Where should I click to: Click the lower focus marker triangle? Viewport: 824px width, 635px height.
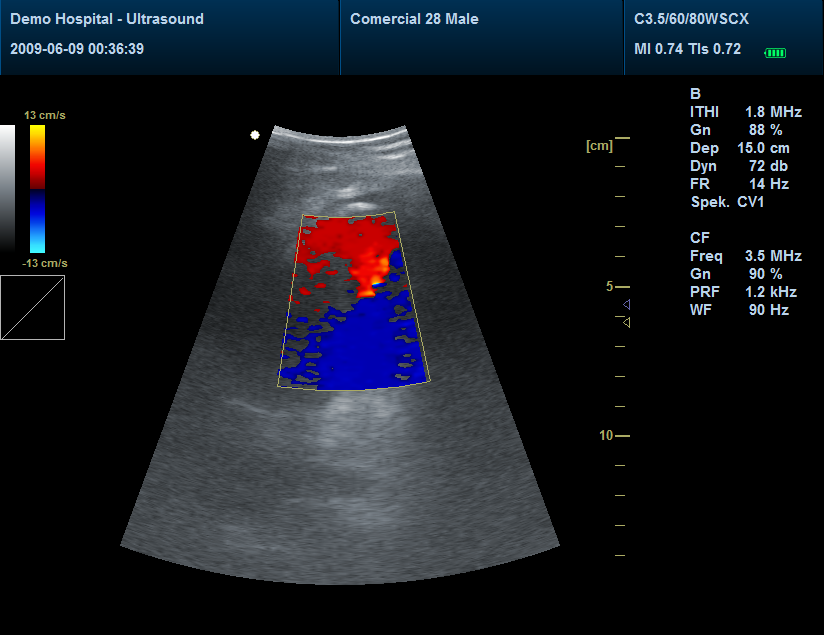(626, 322)
